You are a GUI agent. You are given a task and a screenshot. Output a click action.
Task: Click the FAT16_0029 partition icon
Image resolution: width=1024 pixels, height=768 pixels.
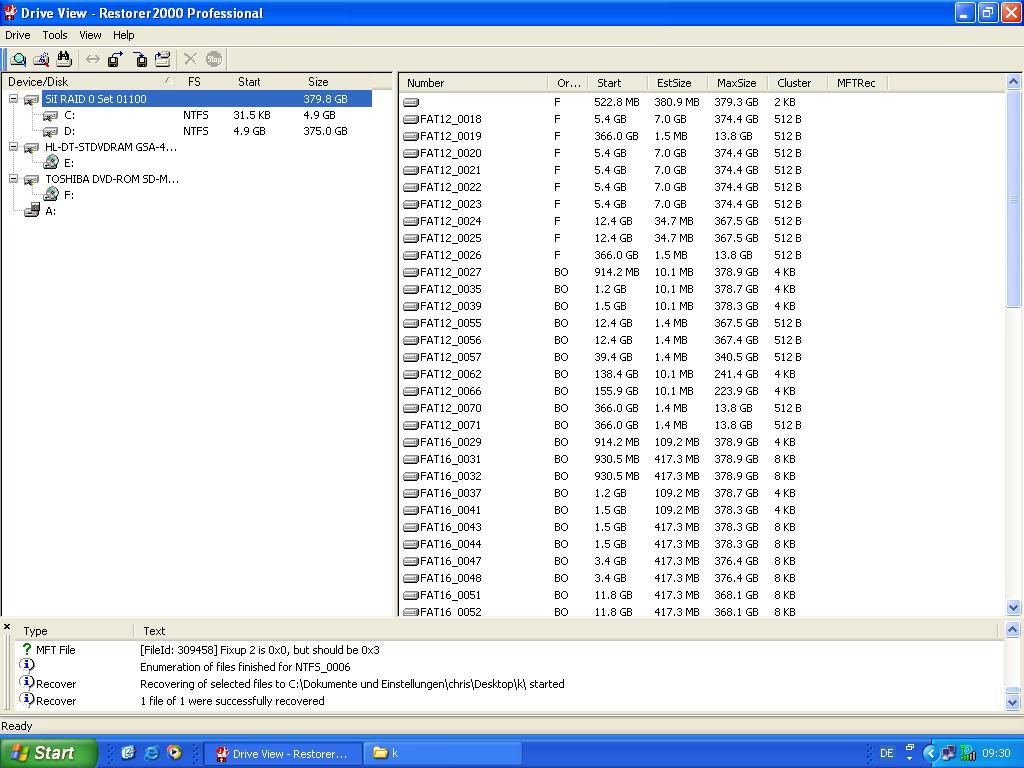[x=411, y=442]
